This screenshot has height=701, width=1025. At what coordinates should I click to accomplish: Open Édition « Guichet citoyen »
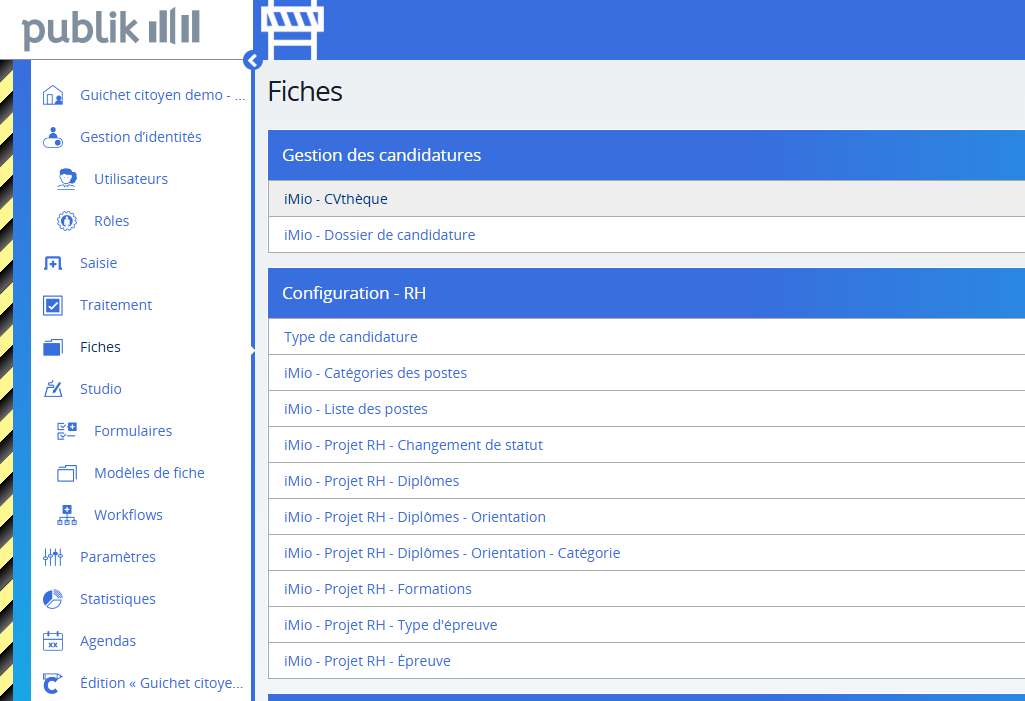[160, 682]
